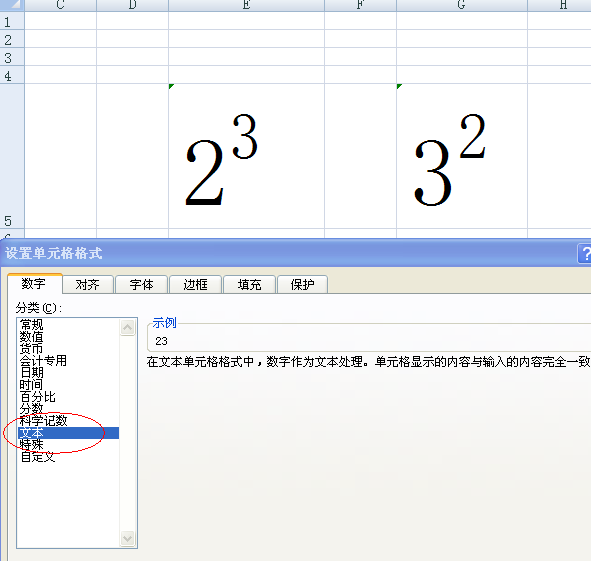Select row header 5

click(x=12, y=156)
